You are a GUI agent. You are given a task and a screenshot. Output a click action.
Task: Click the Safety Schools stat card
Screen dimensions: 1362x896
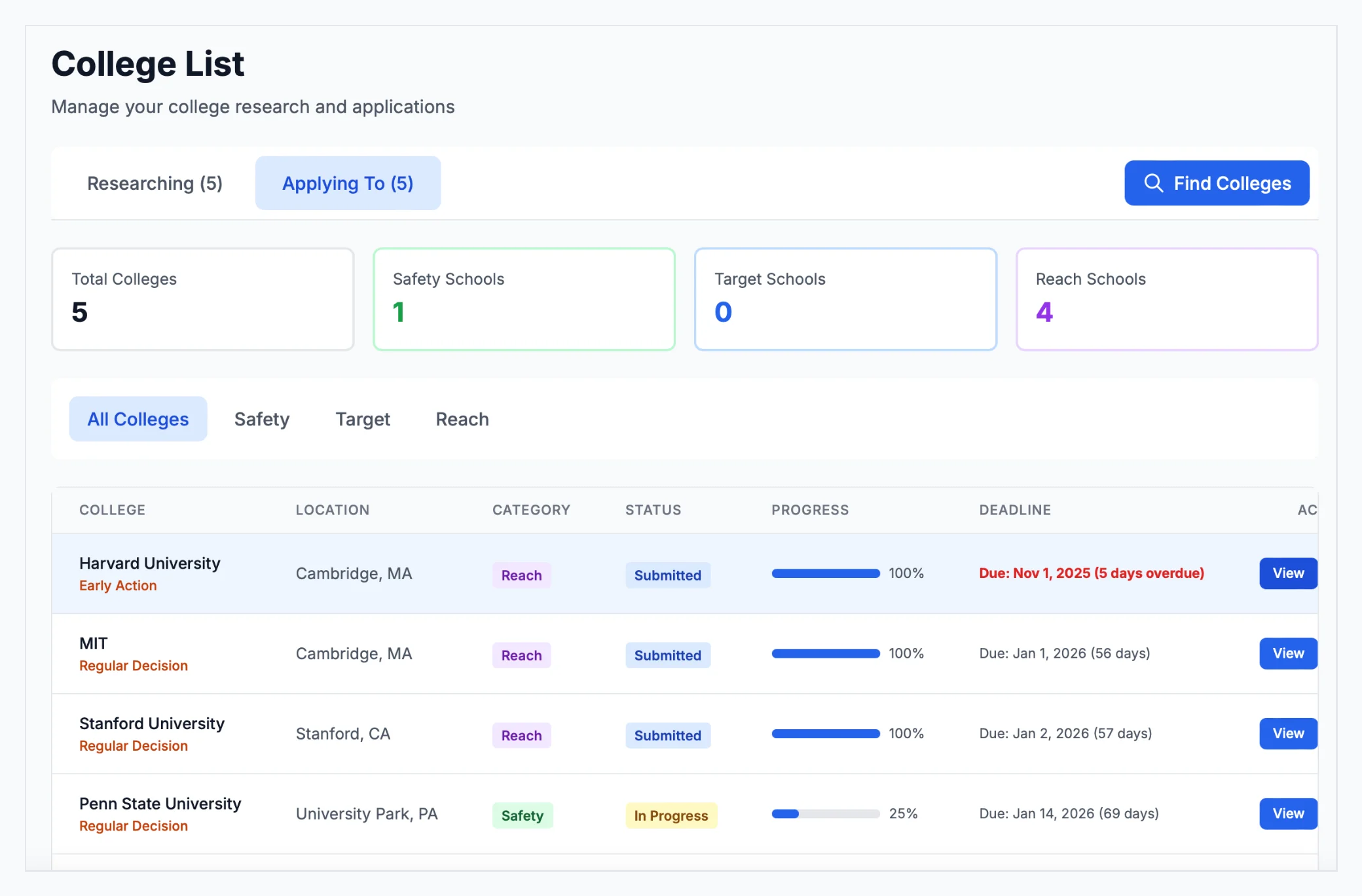coord(523,298)
